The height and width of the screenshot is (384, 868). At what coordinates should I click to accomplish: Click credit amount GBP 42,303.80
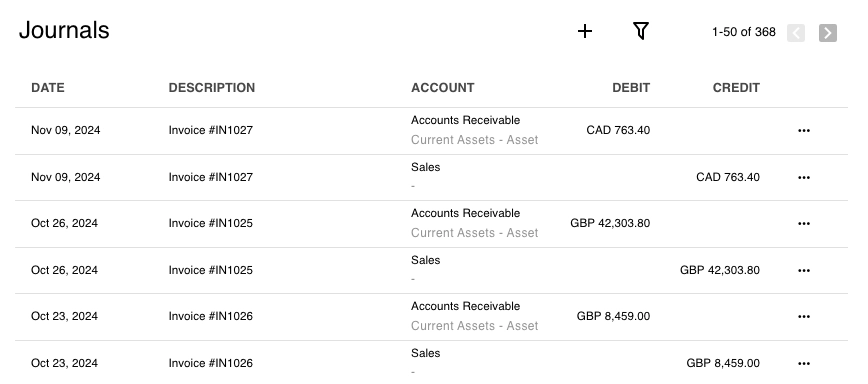(x=720, y=271)
